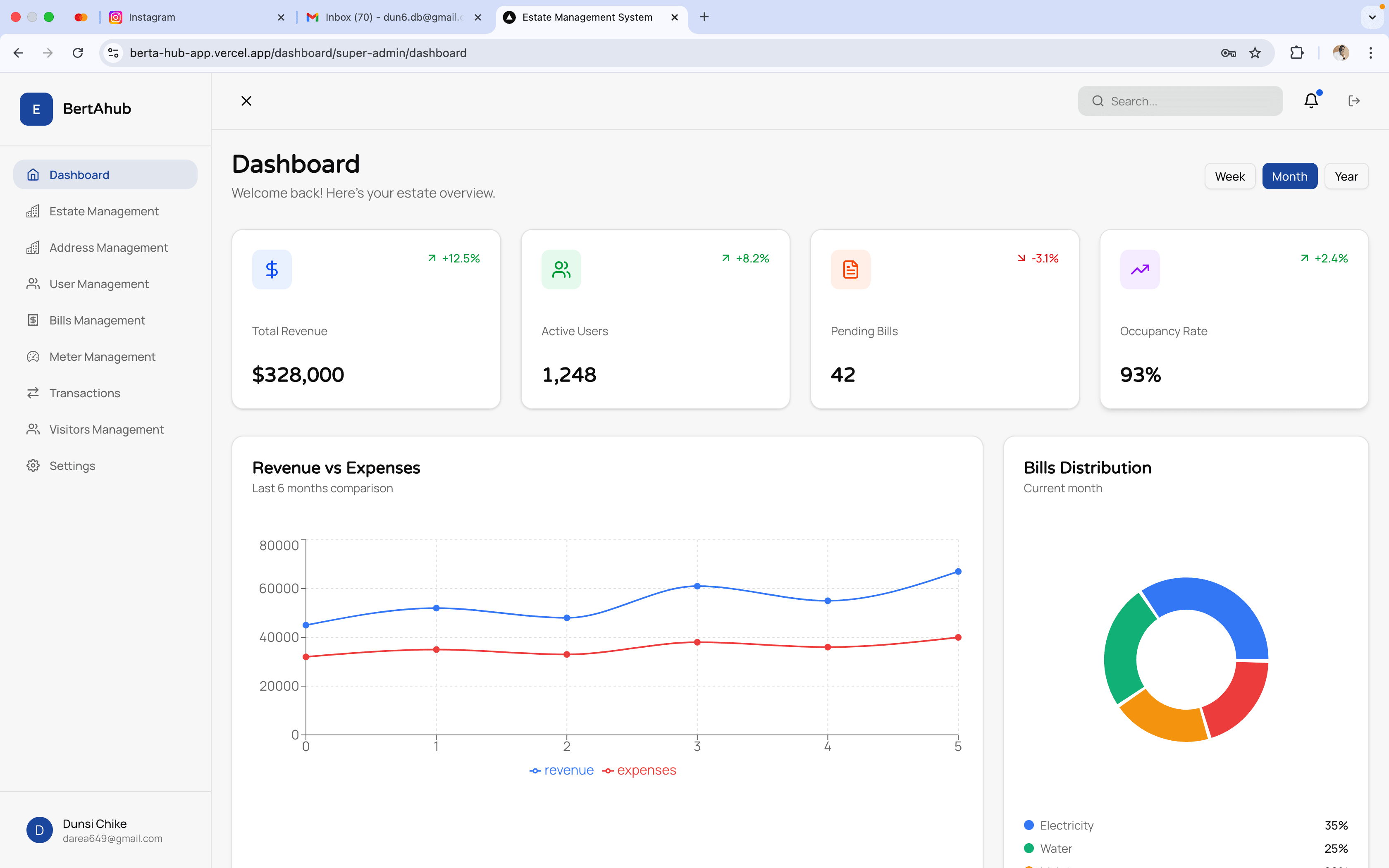The height and width of the screenshot is (868, 1389).
Task: Open the Bills Management section
Action: [97, 320]
